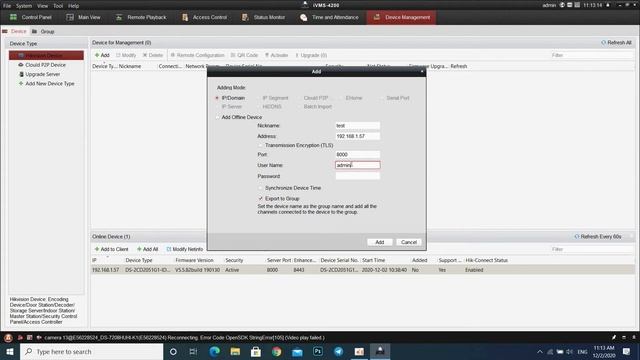Click the Delete toolbar button

tap(153, 55)
